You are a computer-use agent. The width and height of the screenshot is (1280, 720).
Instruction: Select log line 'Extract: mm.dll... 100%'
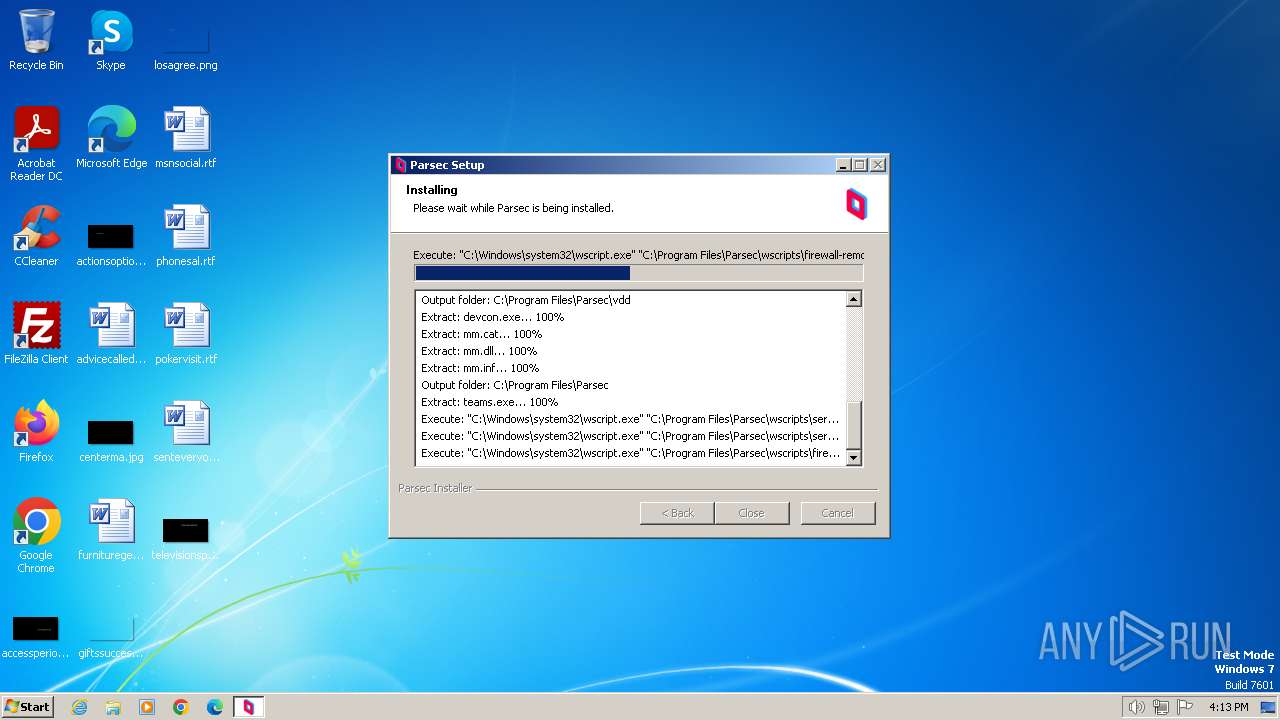point(479,351)
